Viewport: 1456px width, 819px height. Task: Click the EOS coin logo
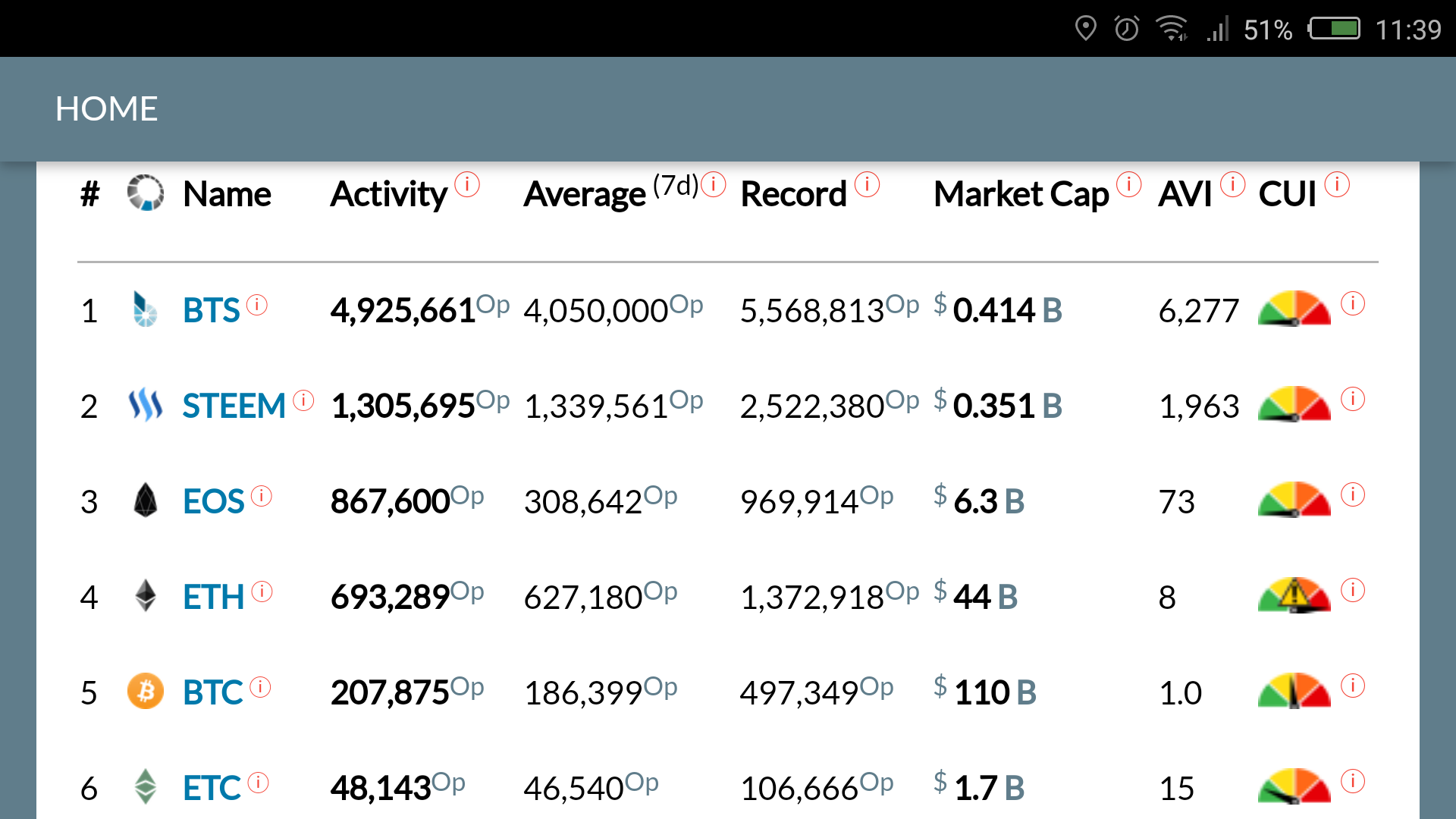pos(145,500)
